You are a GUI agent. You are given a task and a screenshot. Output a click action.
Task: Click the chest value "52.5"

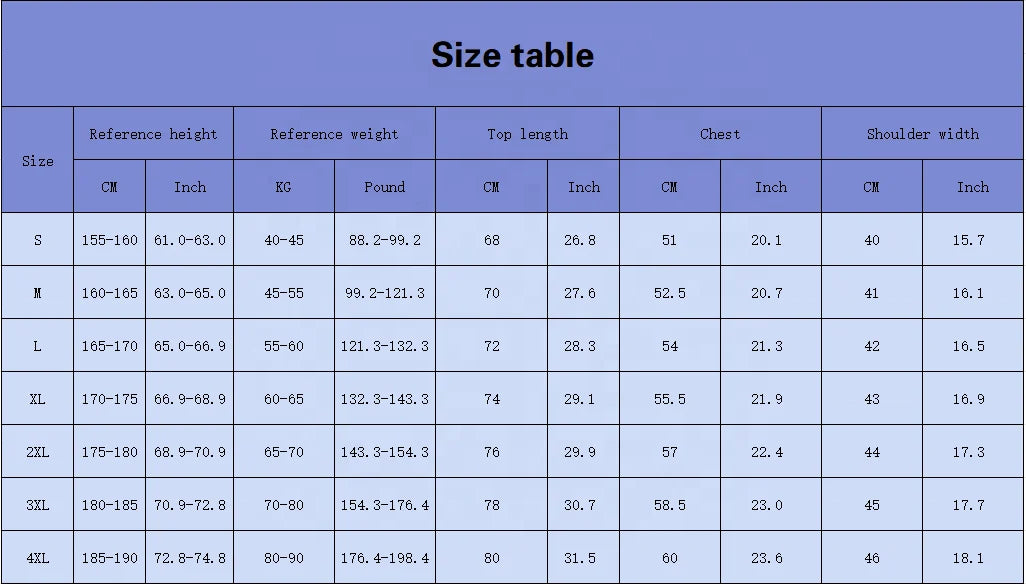(669, 293)
